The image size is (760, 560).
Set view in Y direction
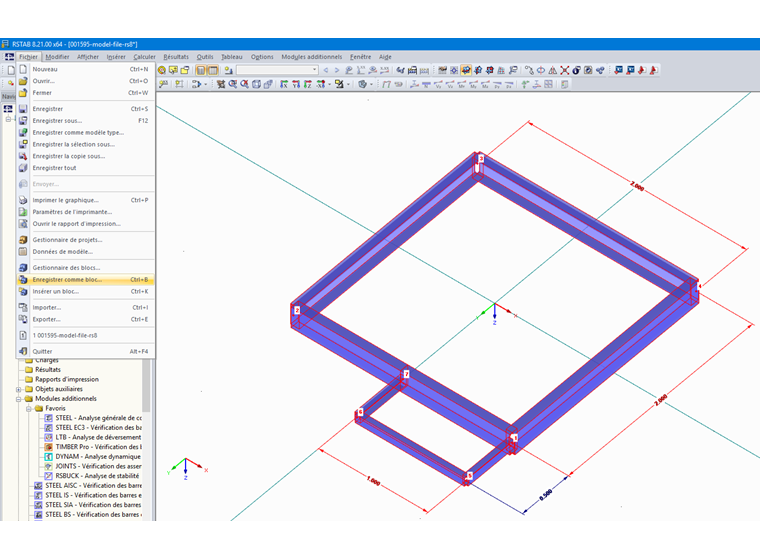tap(296, 84)
